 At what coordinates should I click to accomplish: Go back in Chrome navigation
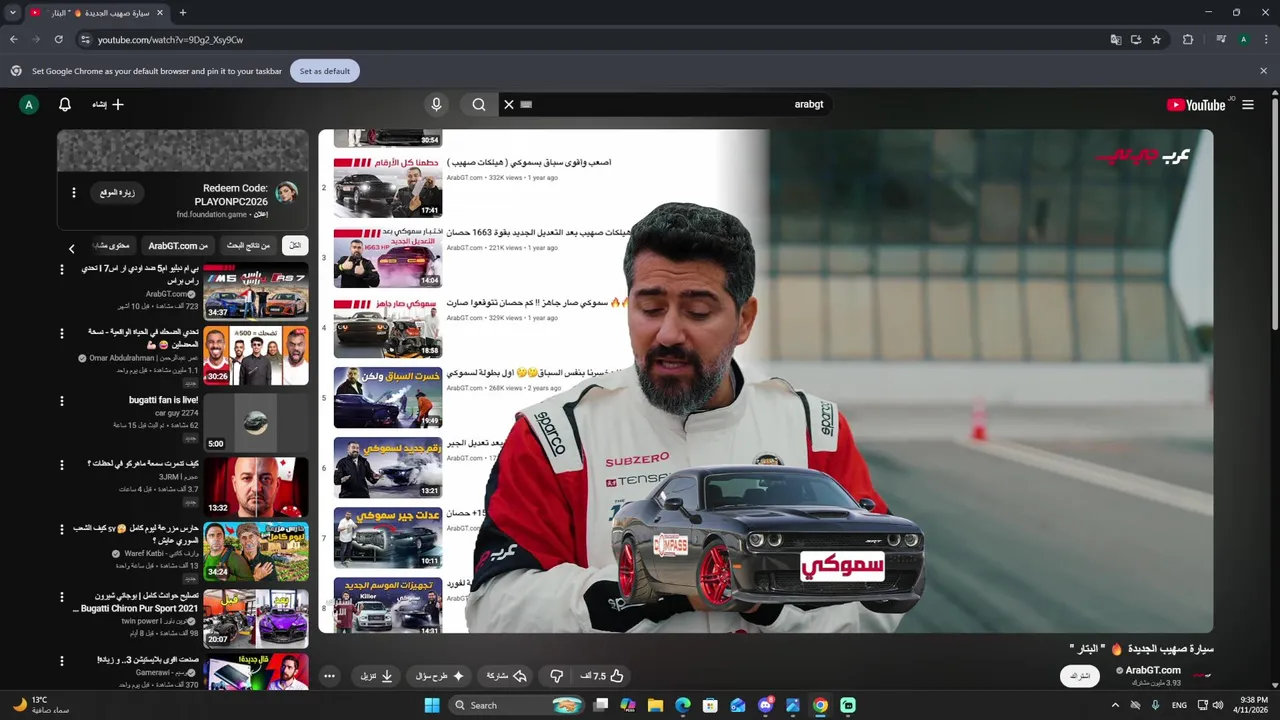click(x=14, y=39)
